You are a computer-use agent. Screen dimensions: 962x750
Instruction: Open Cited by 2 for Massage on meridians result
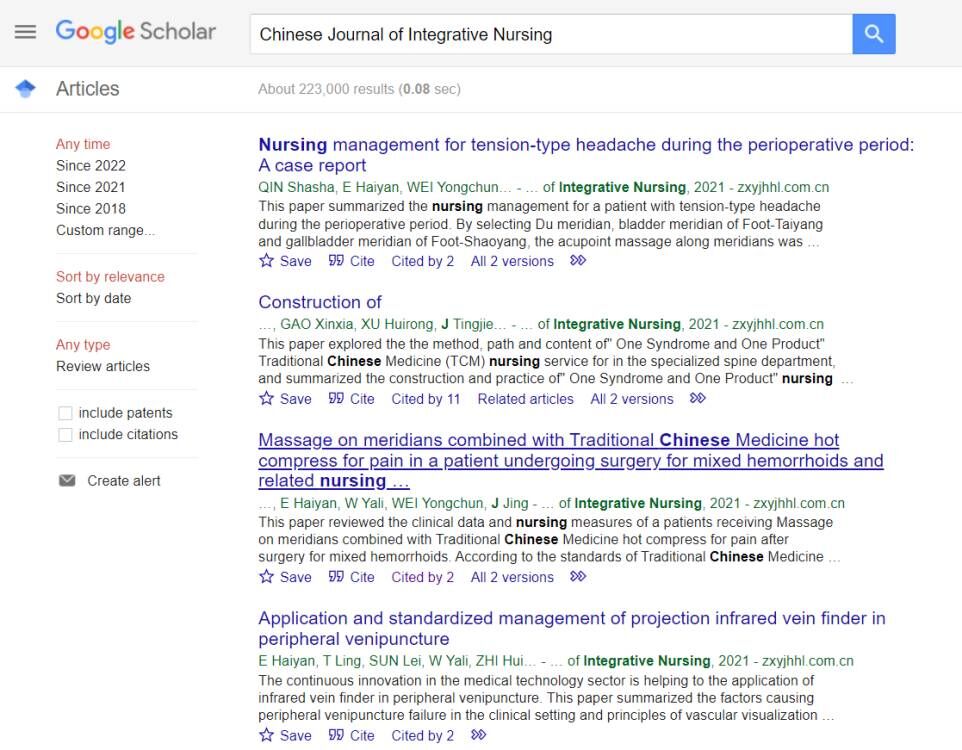coord(423,577)
